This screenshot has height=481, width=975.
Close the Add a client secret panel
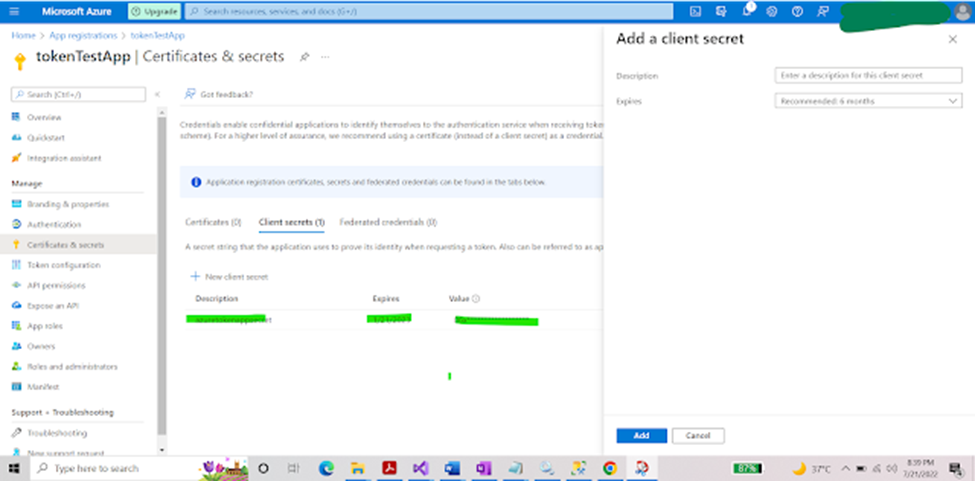952,39
